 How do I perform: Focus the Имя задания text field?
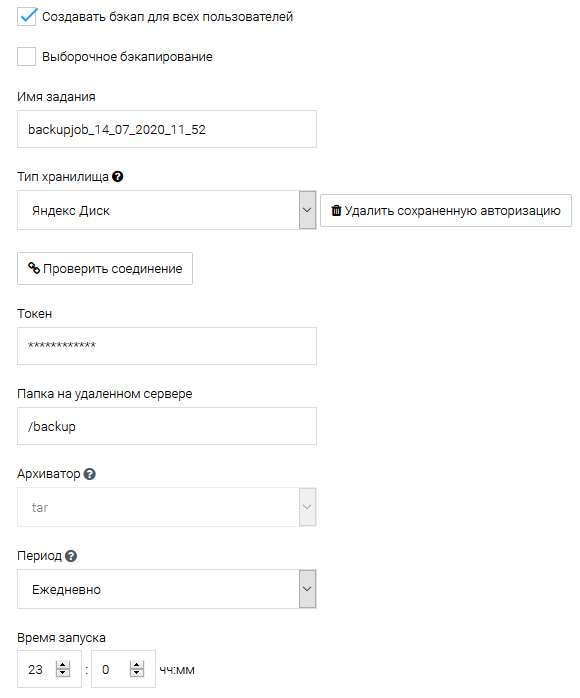pos(167,129)
